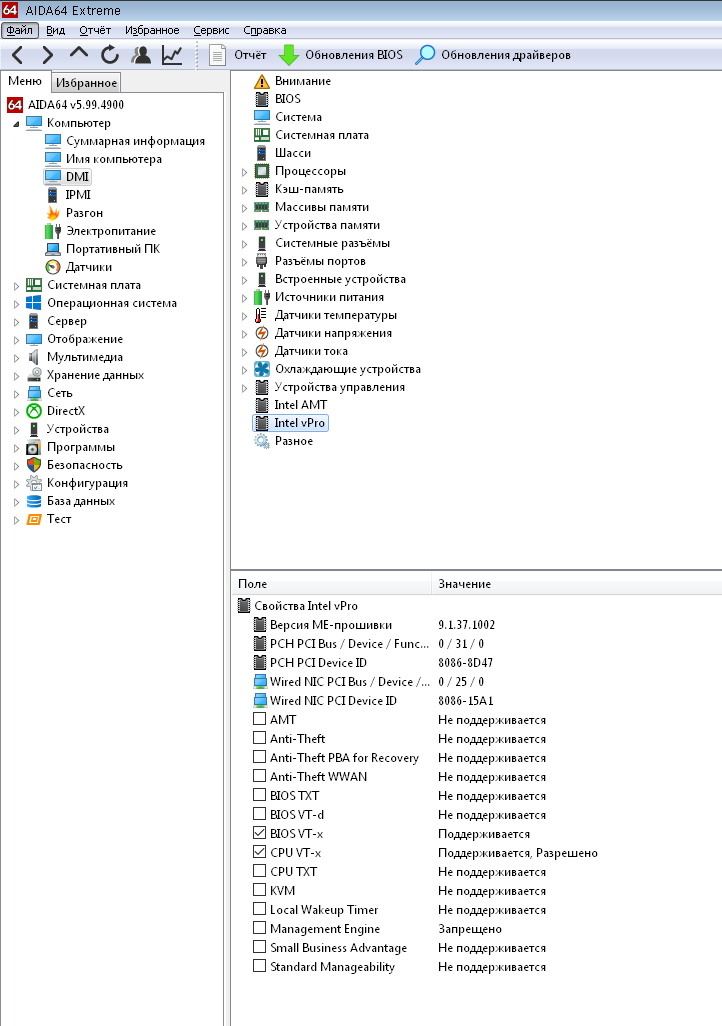Select Суммарная информация tree item
Screen dimensions: 722x1026
click(125, 141)
